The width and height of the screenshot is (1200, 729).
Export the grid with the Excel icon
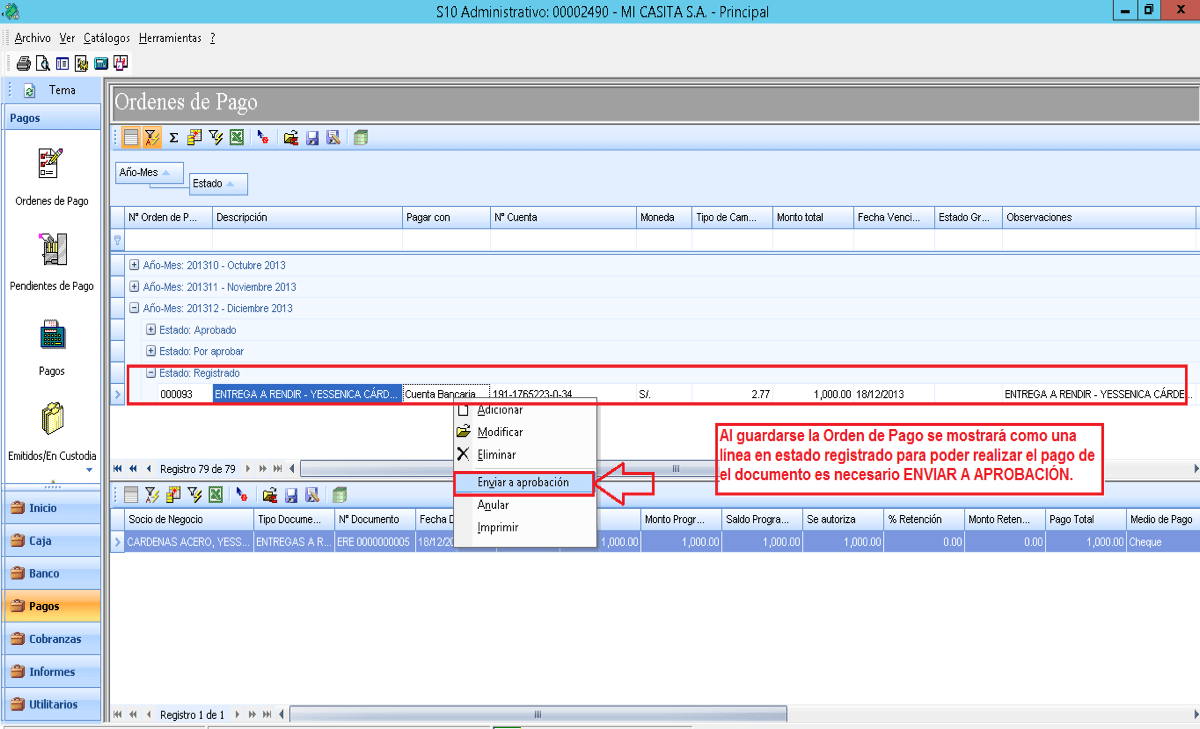click(x=236, y=138)
